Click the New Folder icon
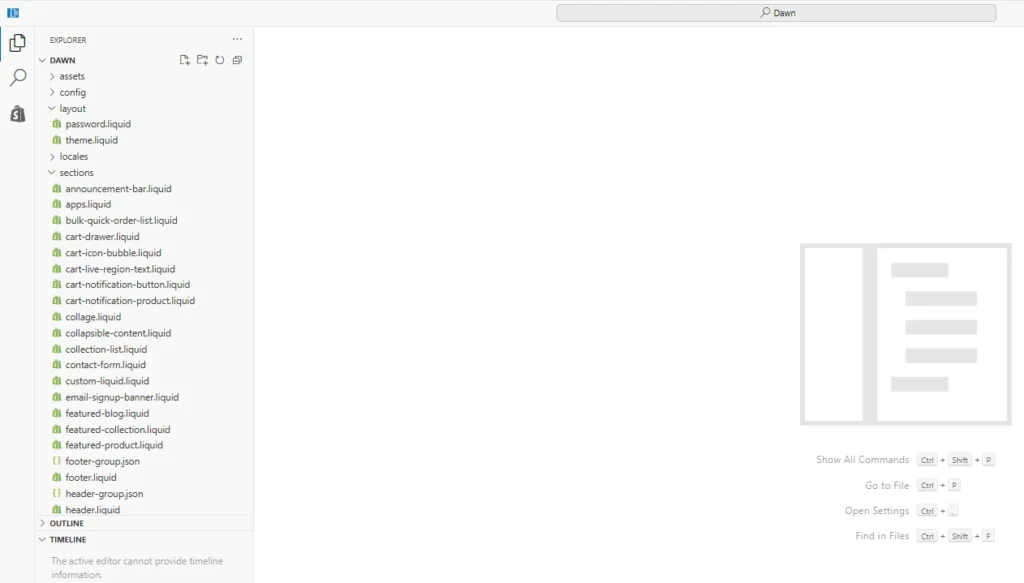Image resolution: width=1024 pixels, height=583 pixels. point(202,60)
